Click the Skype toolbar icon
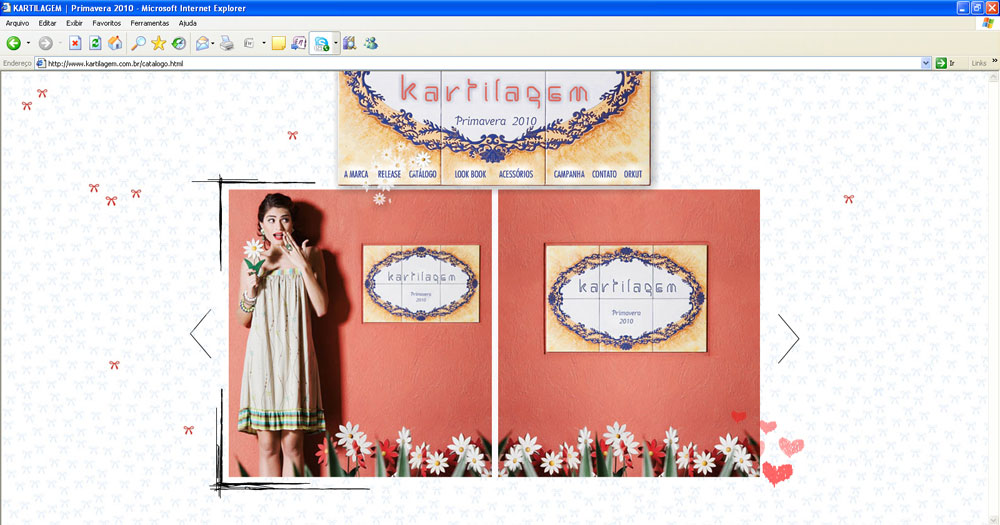The width and height of the screenshot is (1000, 525). [x=321, y=43]
